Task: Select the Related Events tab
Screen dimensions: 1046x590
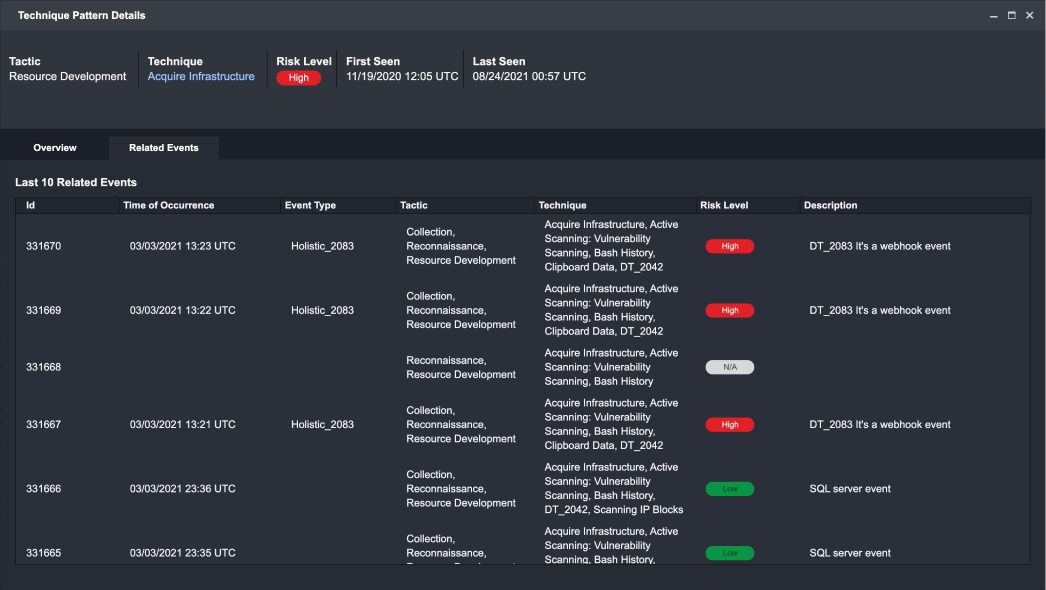Action: 164,148
